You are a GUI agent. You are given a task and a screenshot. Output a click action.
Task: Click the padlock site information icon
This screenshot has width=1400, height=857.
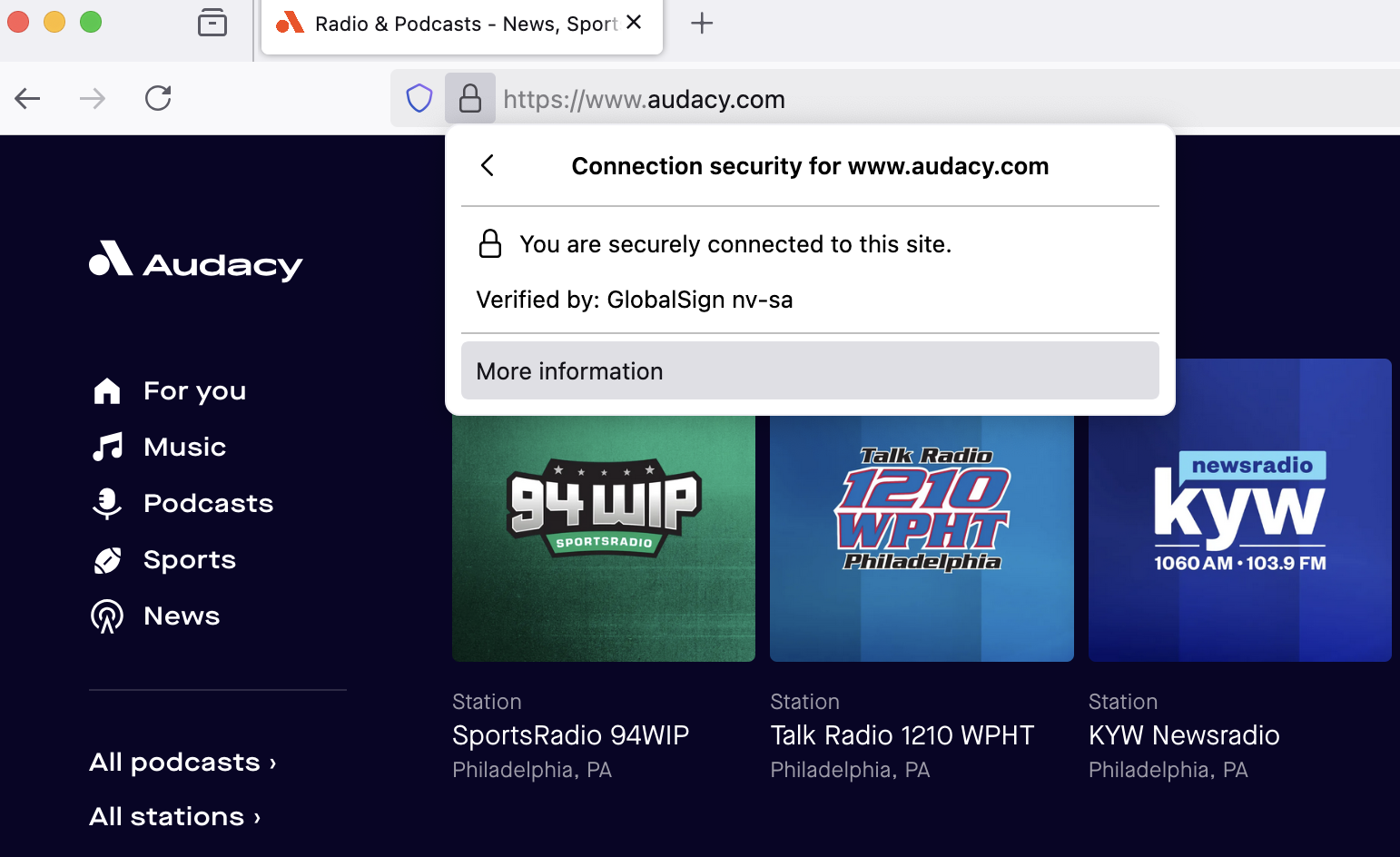(470, 98)
